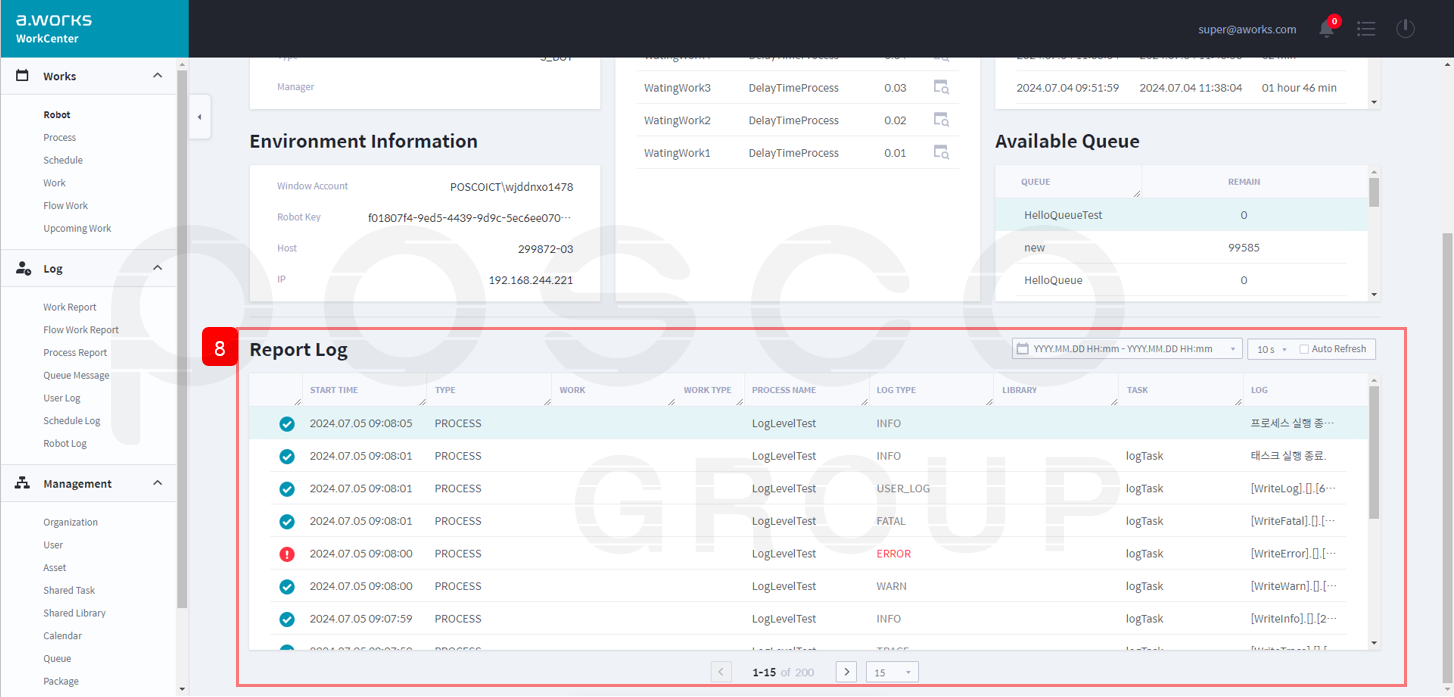Screen dimensions: 1454x697
Task: Click the Works section calendar icon
Action: tap(22, 76)
